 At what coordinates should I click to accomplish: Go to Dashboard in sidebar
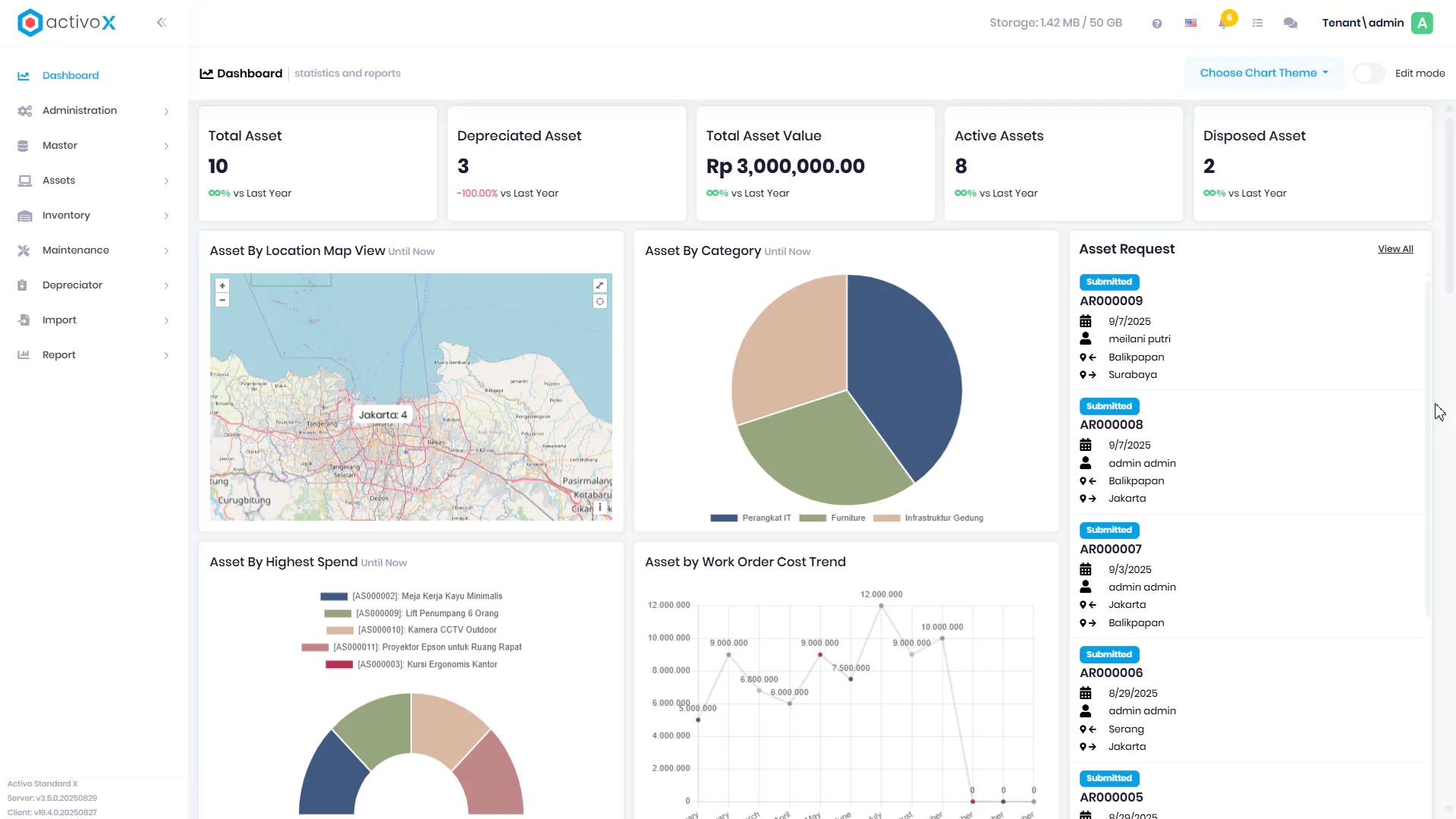(x=71, y=76)
